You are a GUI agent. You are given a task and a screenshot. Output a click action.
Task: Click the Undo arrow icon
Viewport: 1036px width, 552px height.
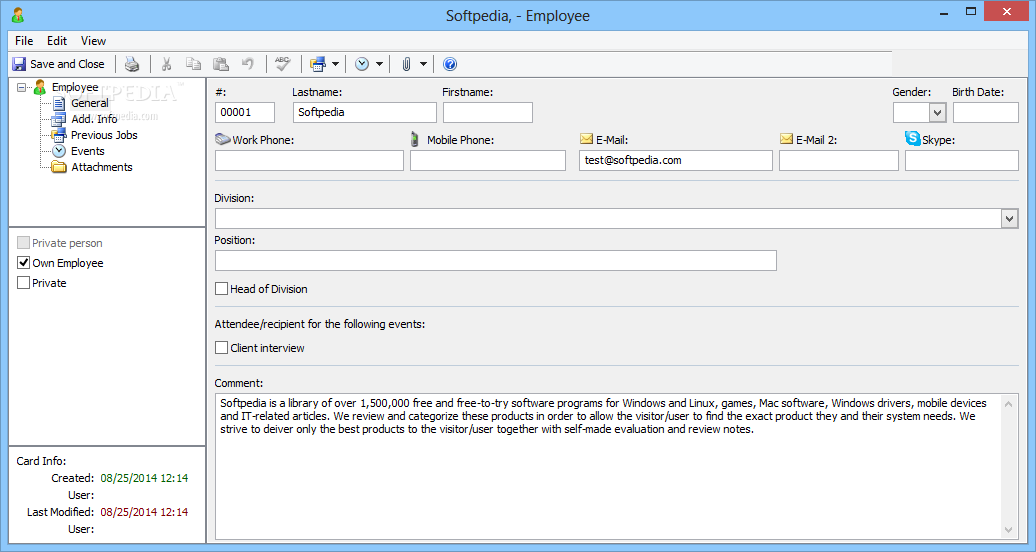[x=248, y=64]
